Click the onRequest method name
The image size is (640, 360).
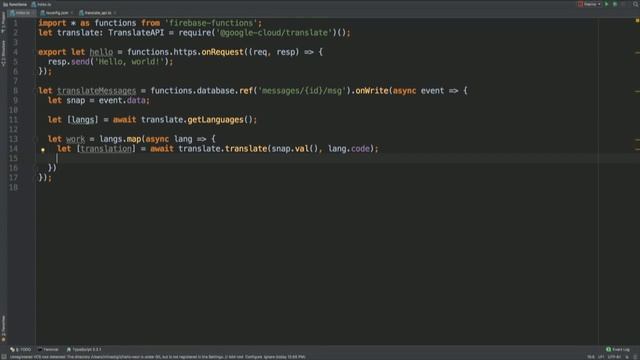tap(222, 52)
